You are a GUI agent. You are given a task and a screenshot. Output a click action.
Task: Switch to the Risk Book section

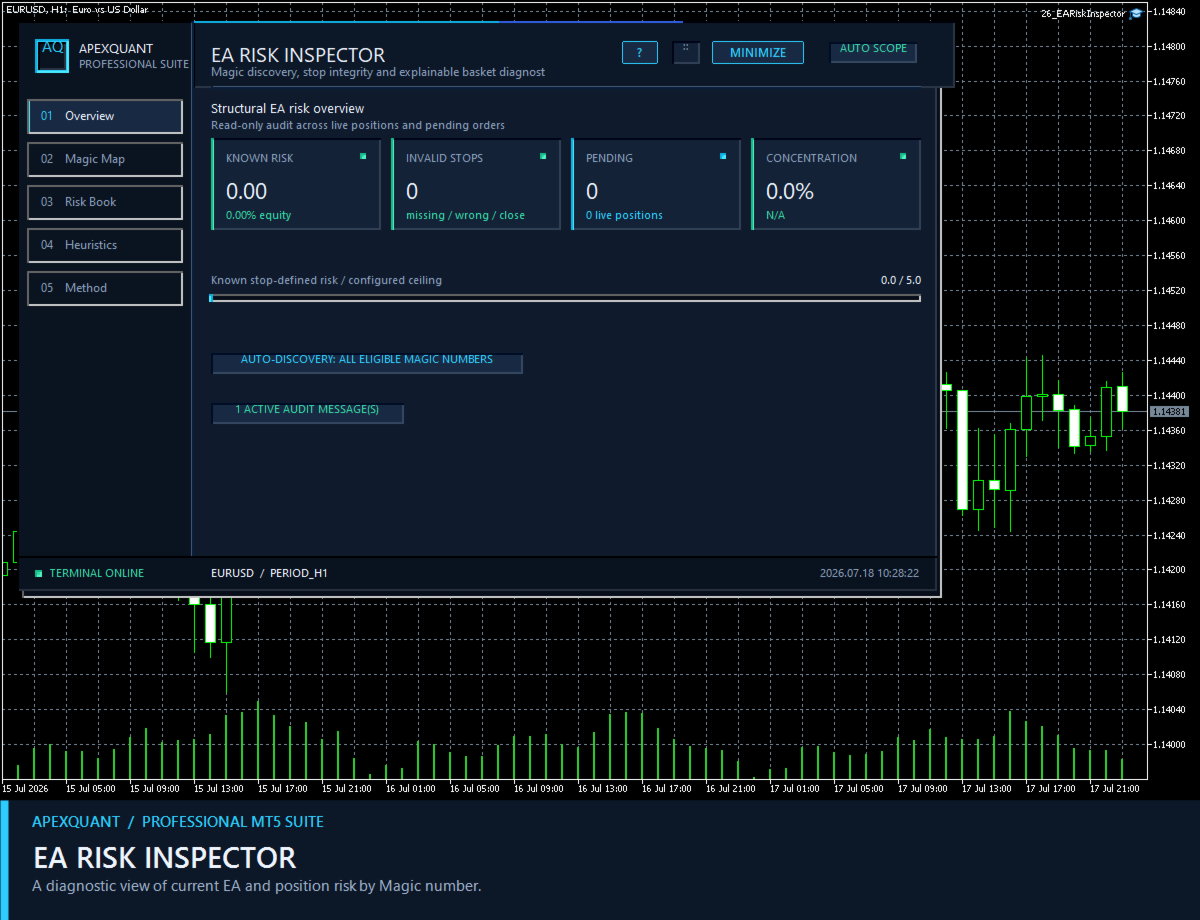click(105, 202)
